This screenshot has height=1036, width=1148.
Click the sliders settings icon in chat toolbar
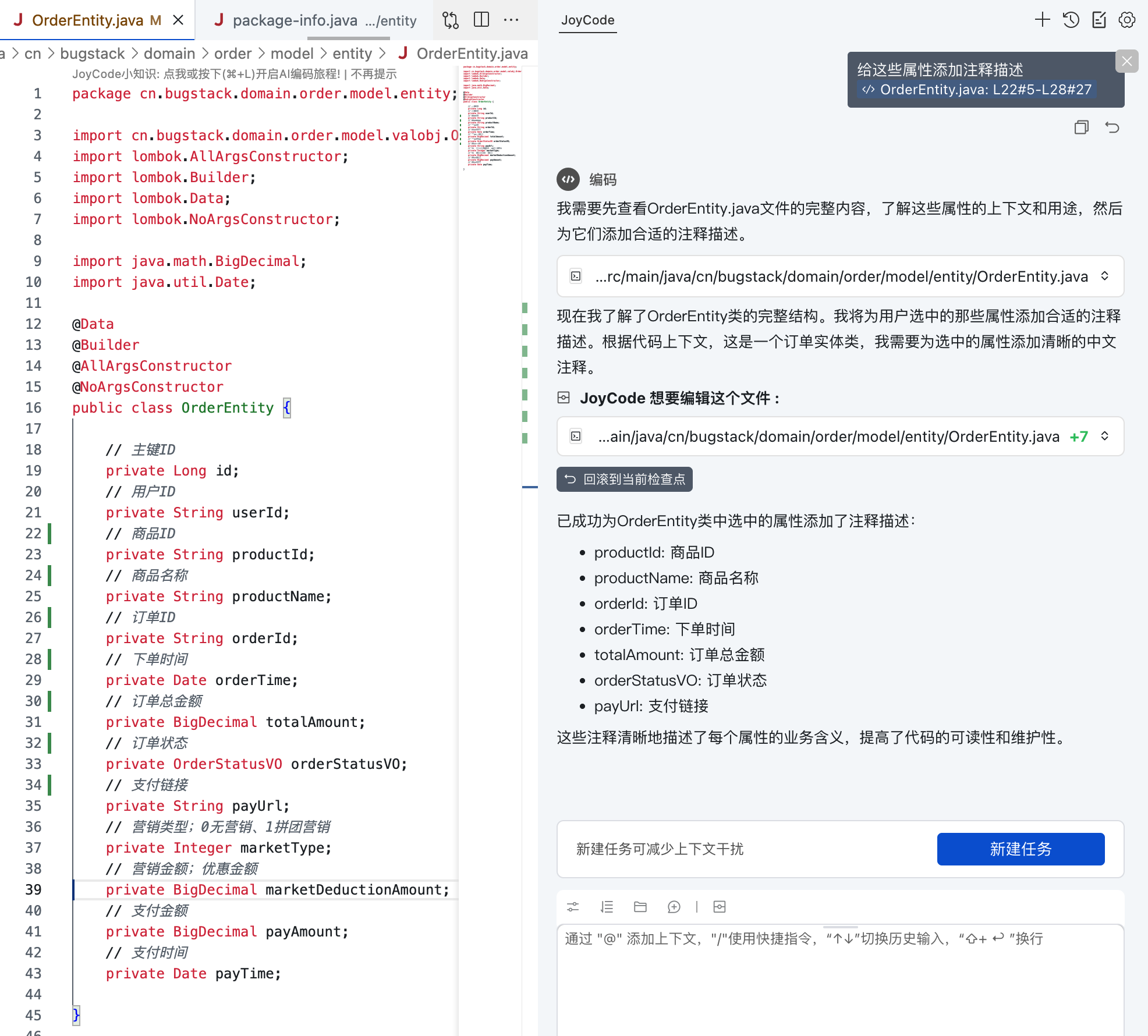click(x=573, y=907)
